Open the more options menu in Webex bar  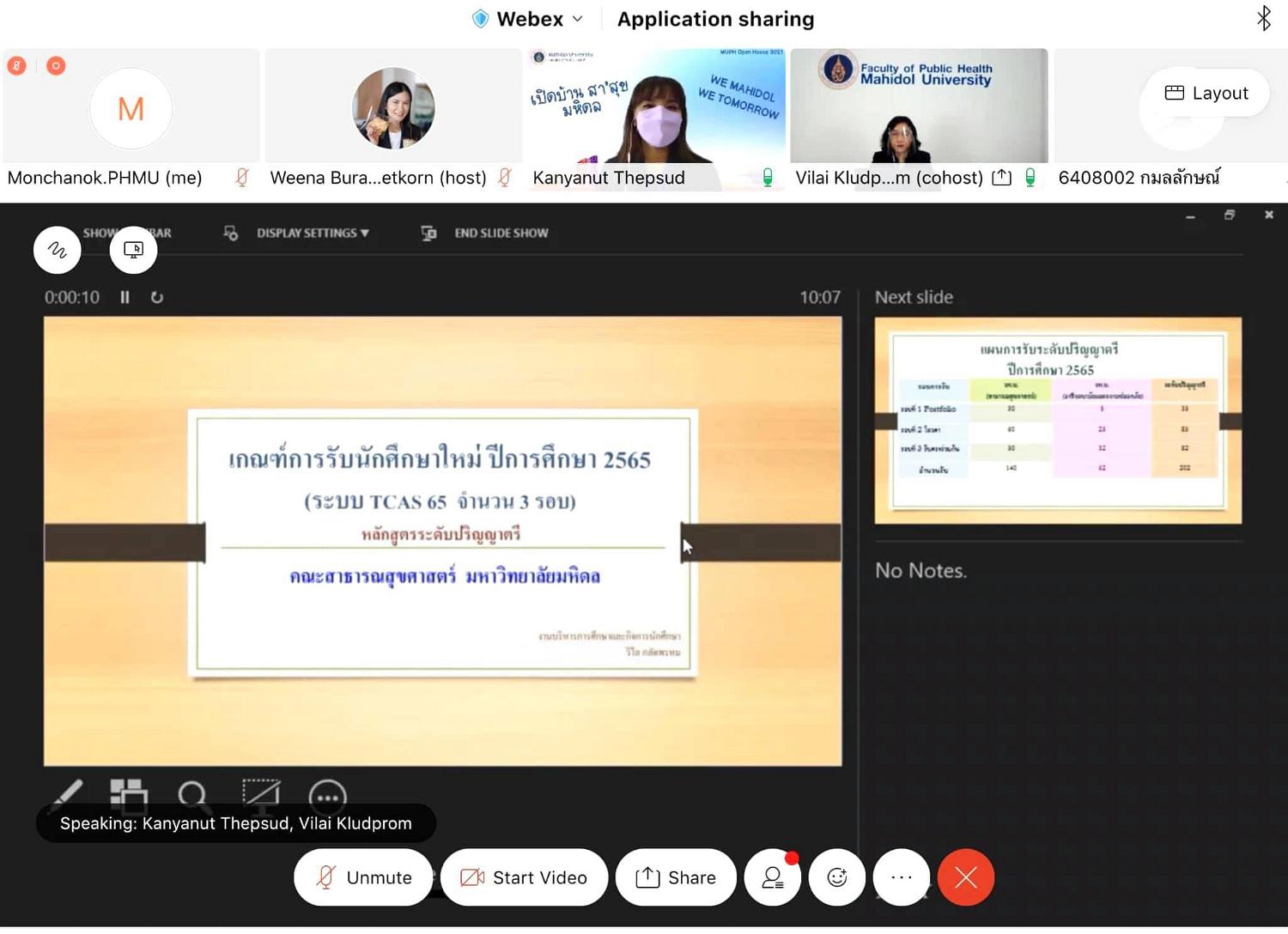tap(902, 877)
